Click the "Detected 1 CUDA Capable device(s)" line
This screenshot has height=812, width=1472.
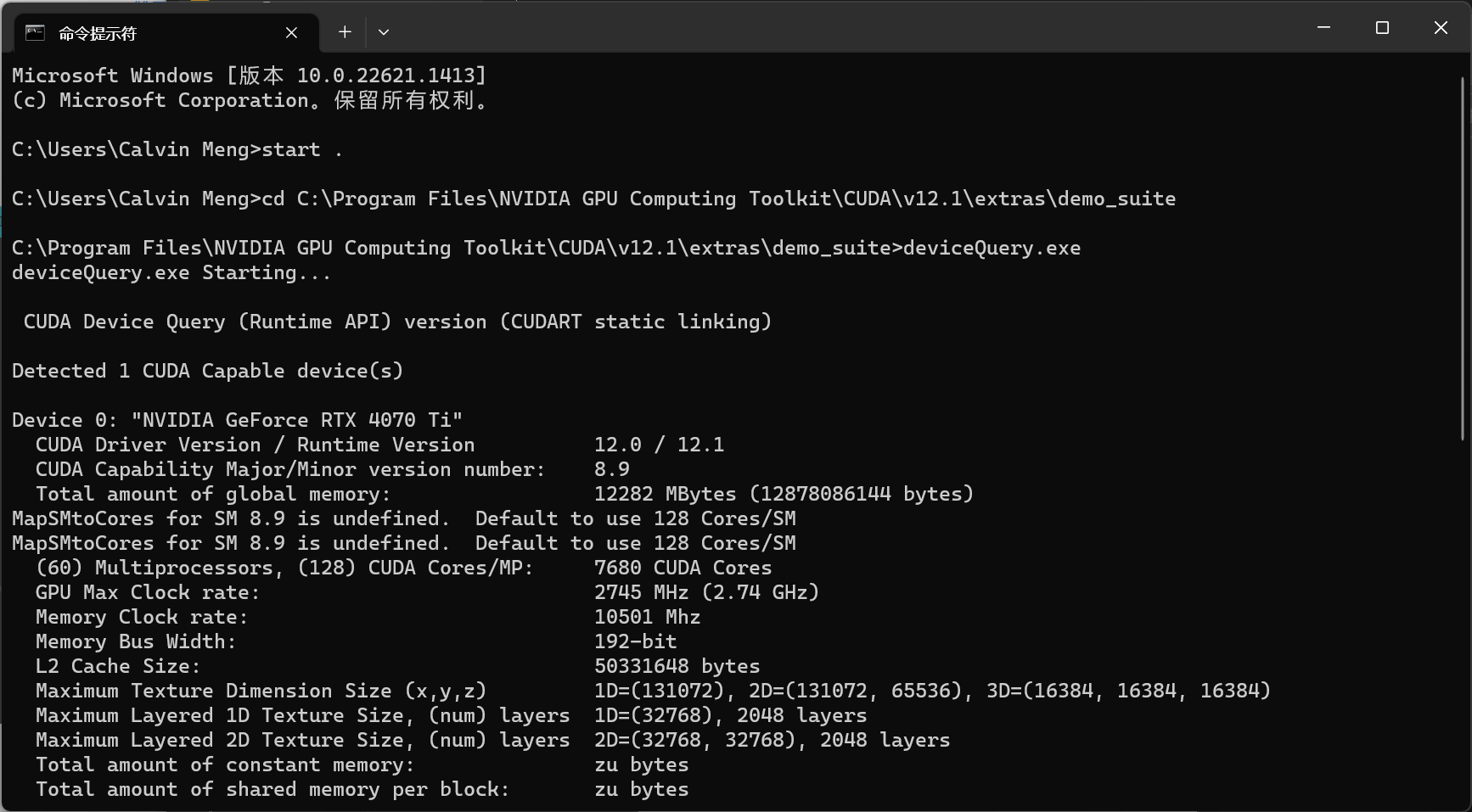point(207,371)
